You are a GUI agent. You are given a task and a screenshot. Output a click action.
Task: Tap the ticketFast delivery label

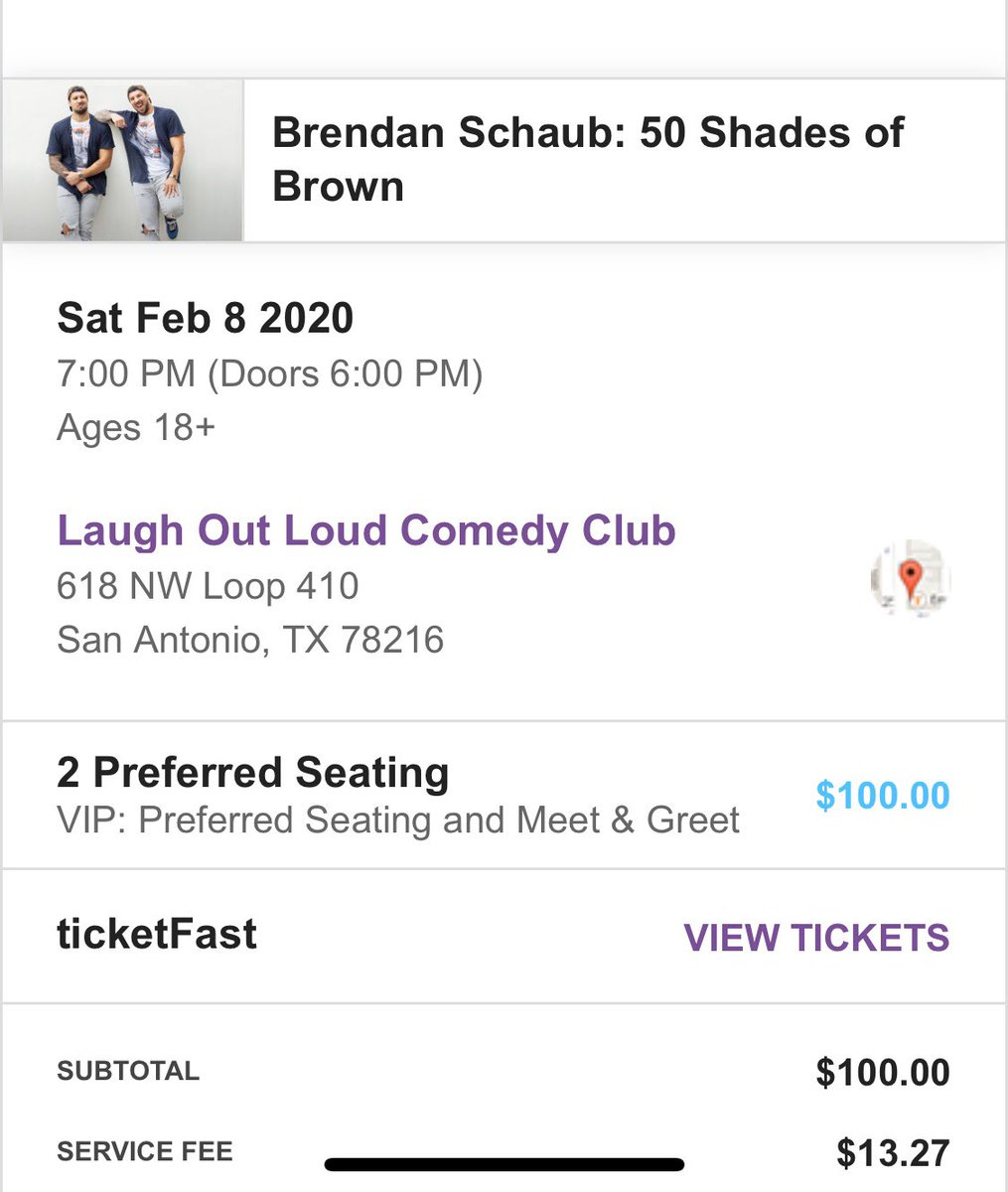pyautogui.click(x=157, y=935)
